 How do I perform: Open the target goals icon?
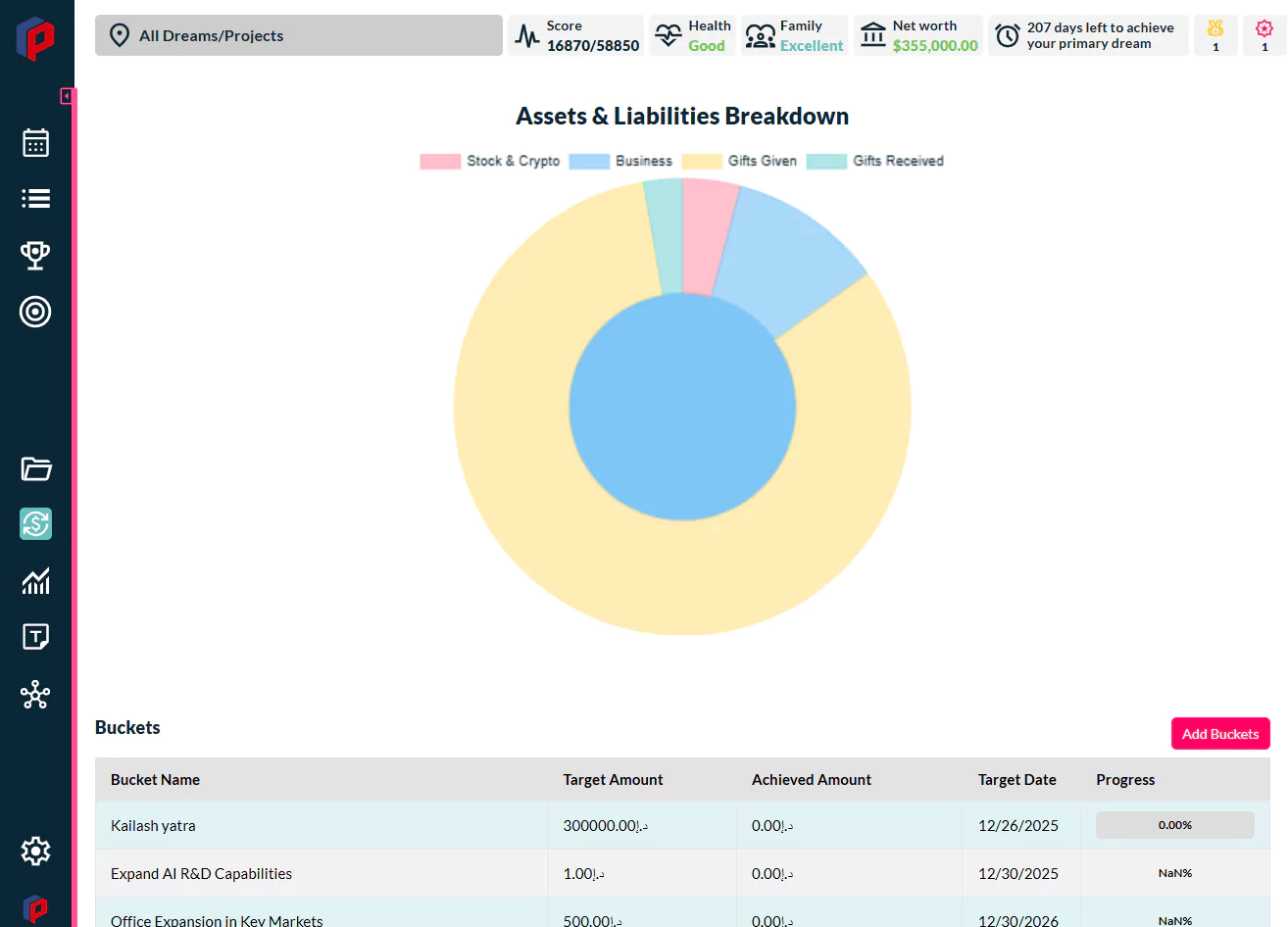pos(36,312)
